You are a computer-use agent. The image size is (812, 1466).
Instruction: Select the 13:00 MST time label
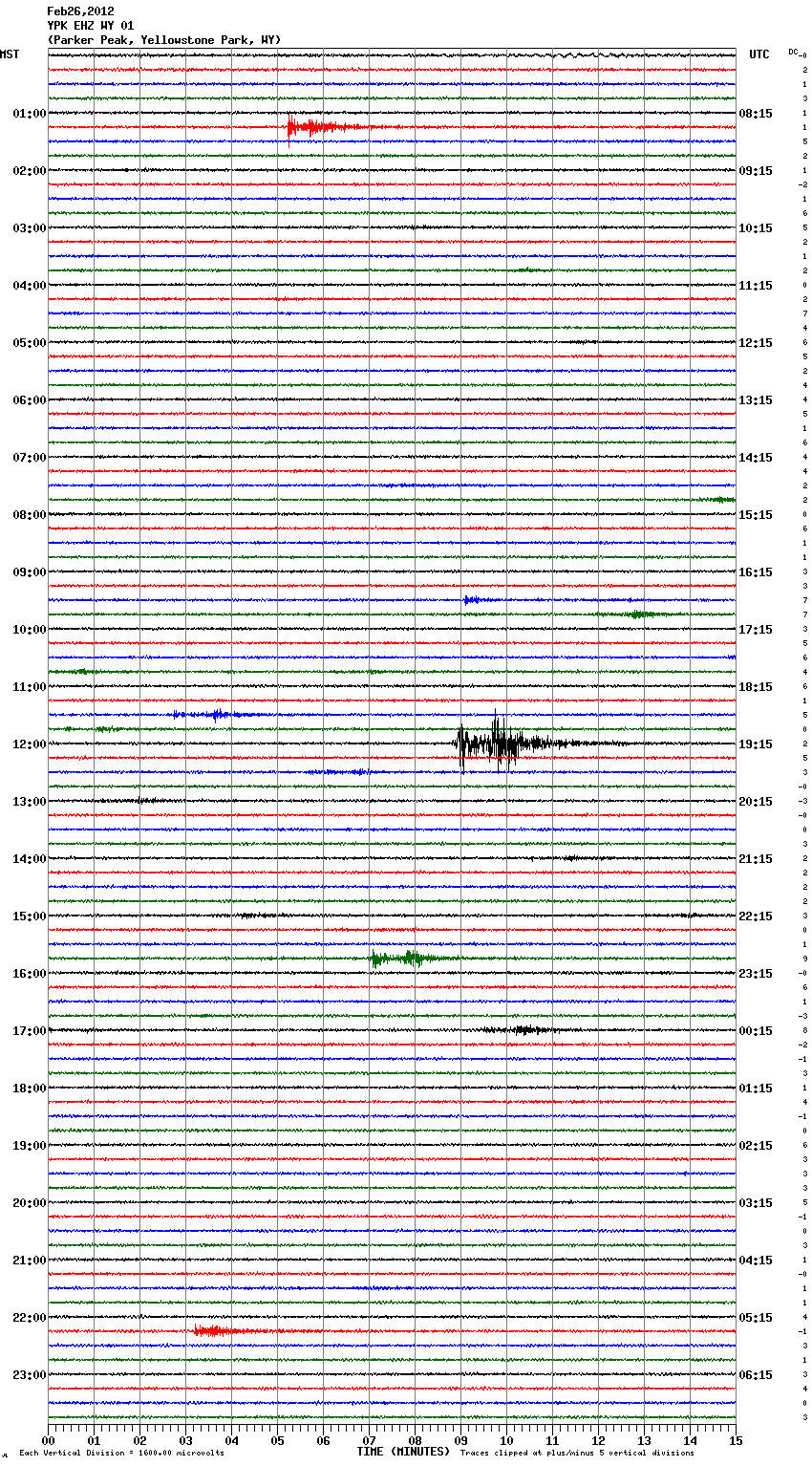coord(30,802)
